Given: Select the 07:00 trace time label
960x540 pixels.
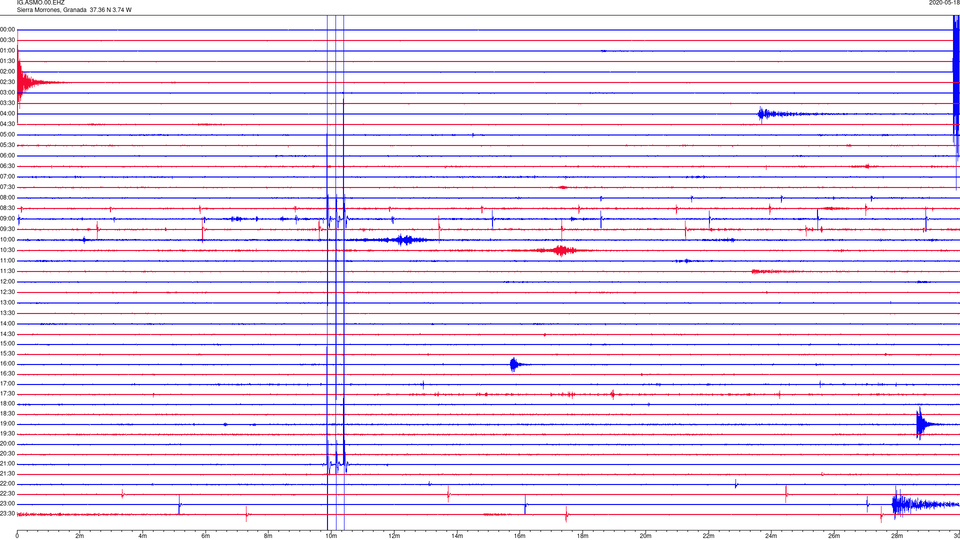Looking at the screenshot, I should click(x=7, y=176).
